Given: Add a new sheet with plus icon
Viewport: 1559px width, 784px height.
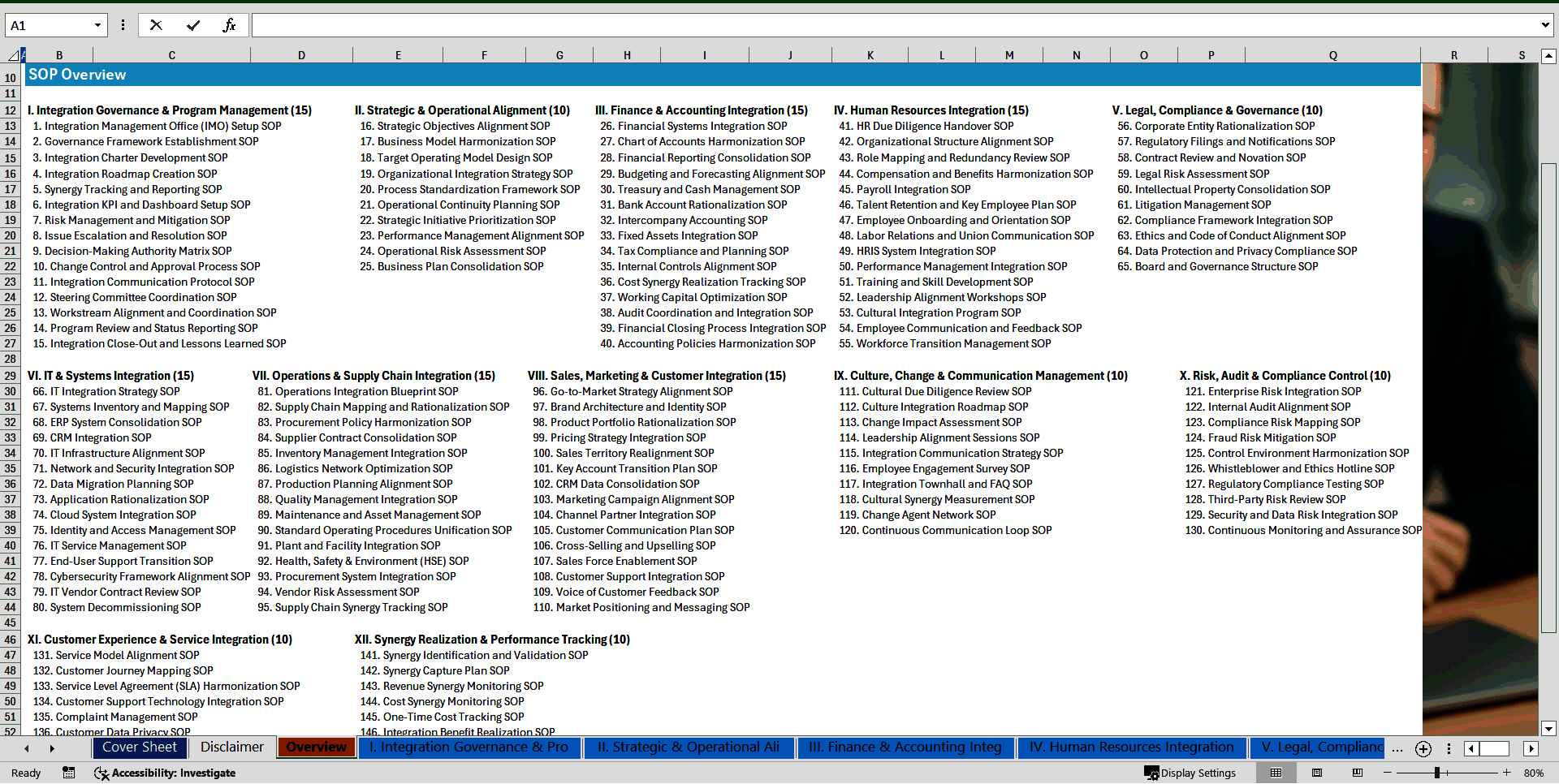Looking at the screenshot, I should click(1423, 748).
